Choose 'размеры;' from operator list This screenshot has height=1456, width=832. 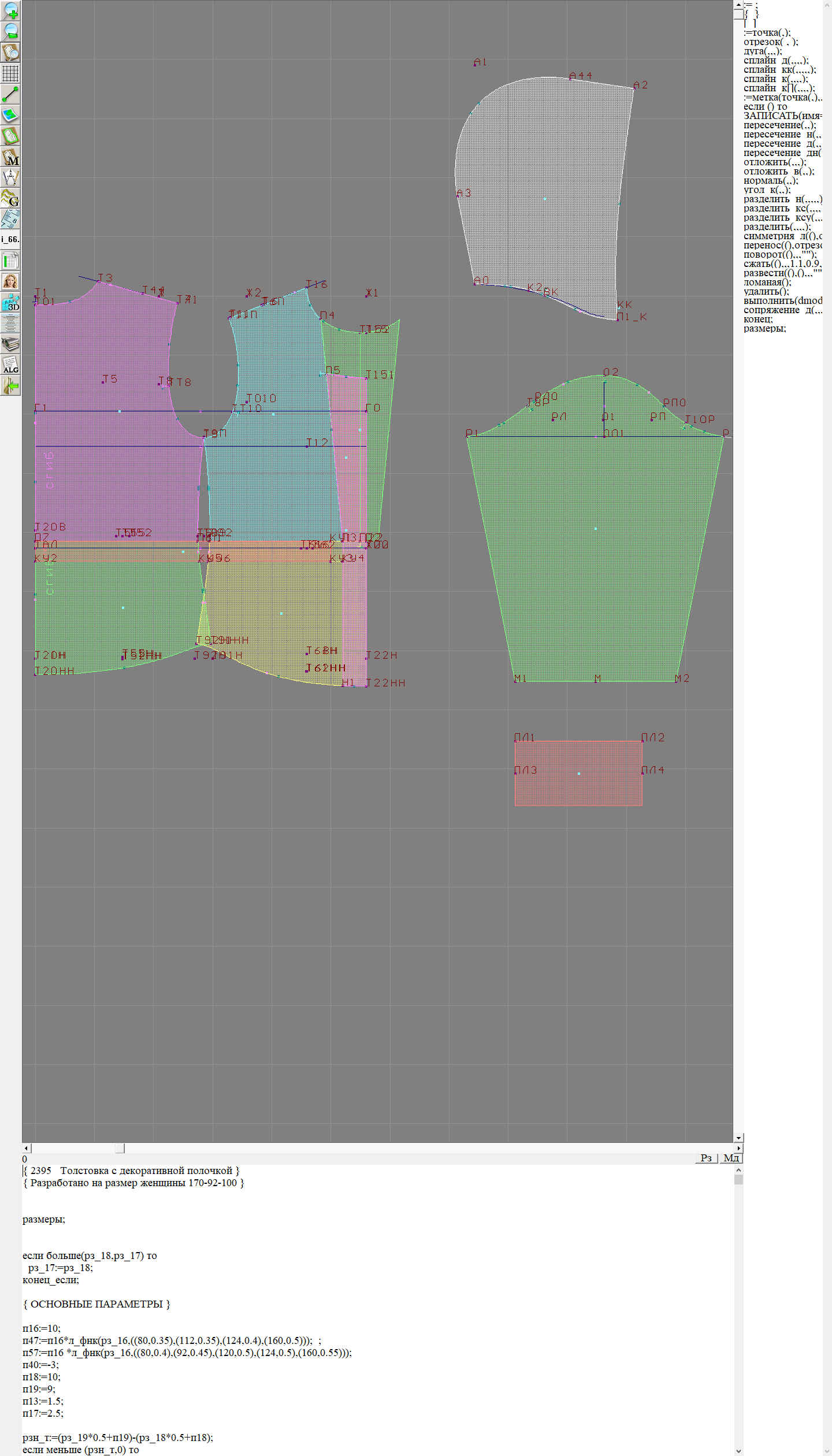[764, 329]
